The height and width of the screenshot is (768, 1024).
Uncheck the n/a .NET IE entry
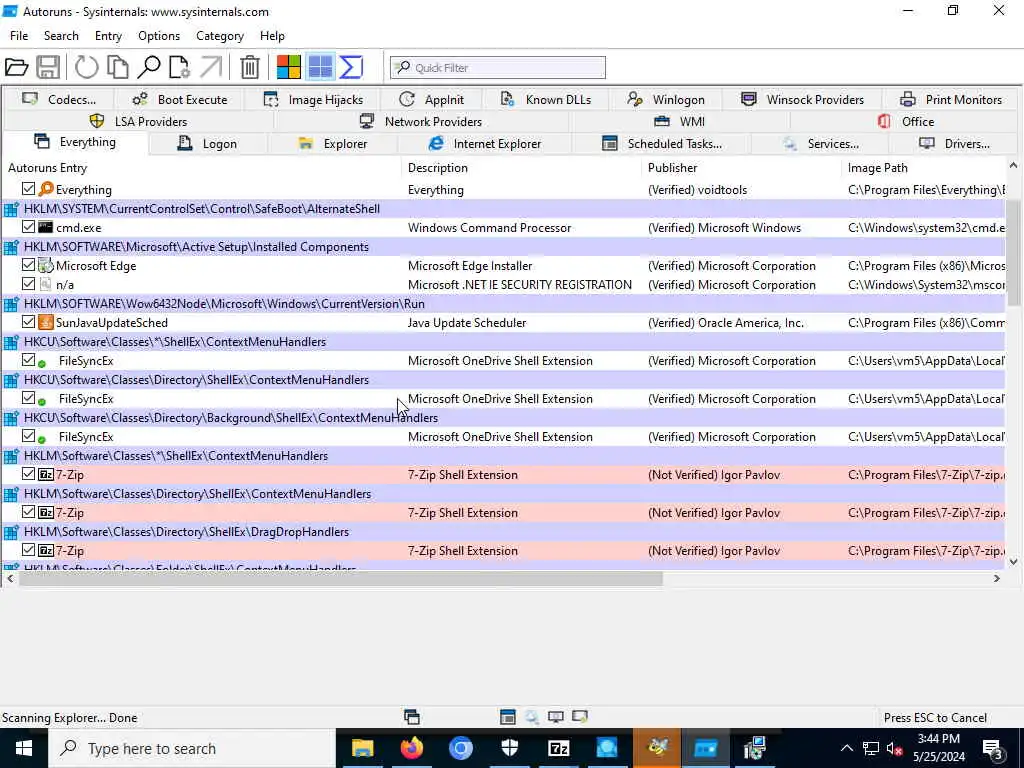(x=28, y=283)
